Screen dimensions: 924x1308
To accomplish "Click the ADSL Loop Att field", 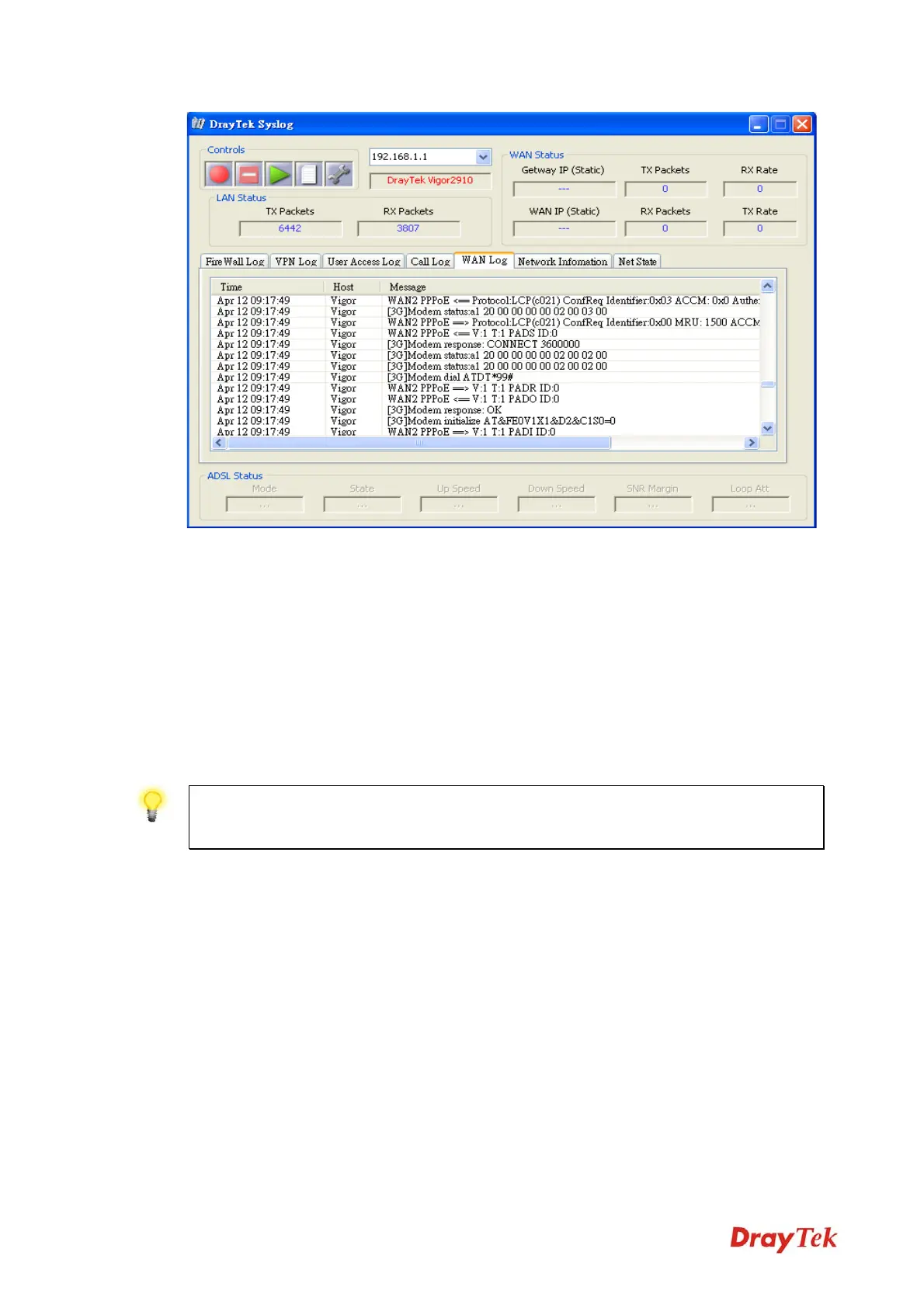I will point(751,505).
